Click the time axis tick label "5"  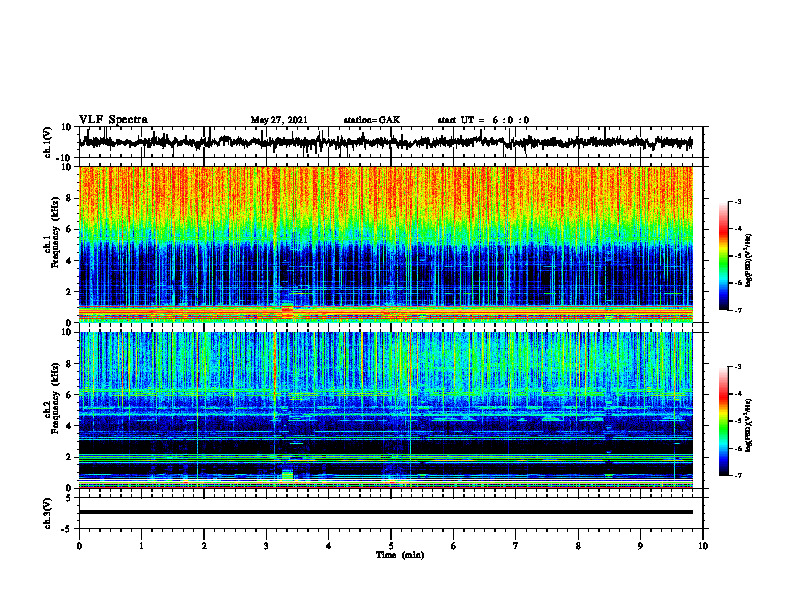coord(391,546)
